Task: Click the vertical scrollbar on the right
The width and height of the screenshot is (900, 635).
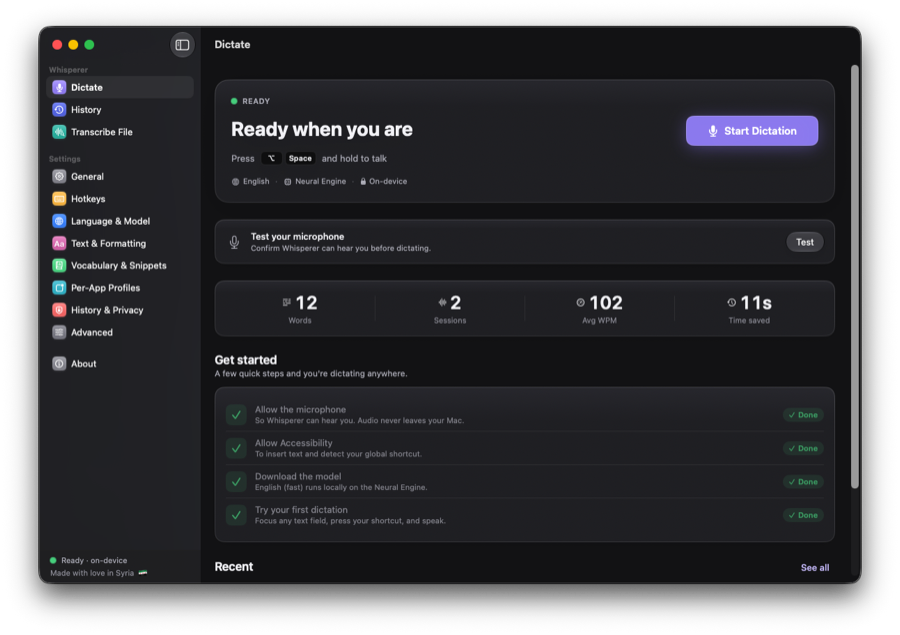Action: tap(855, 277)
